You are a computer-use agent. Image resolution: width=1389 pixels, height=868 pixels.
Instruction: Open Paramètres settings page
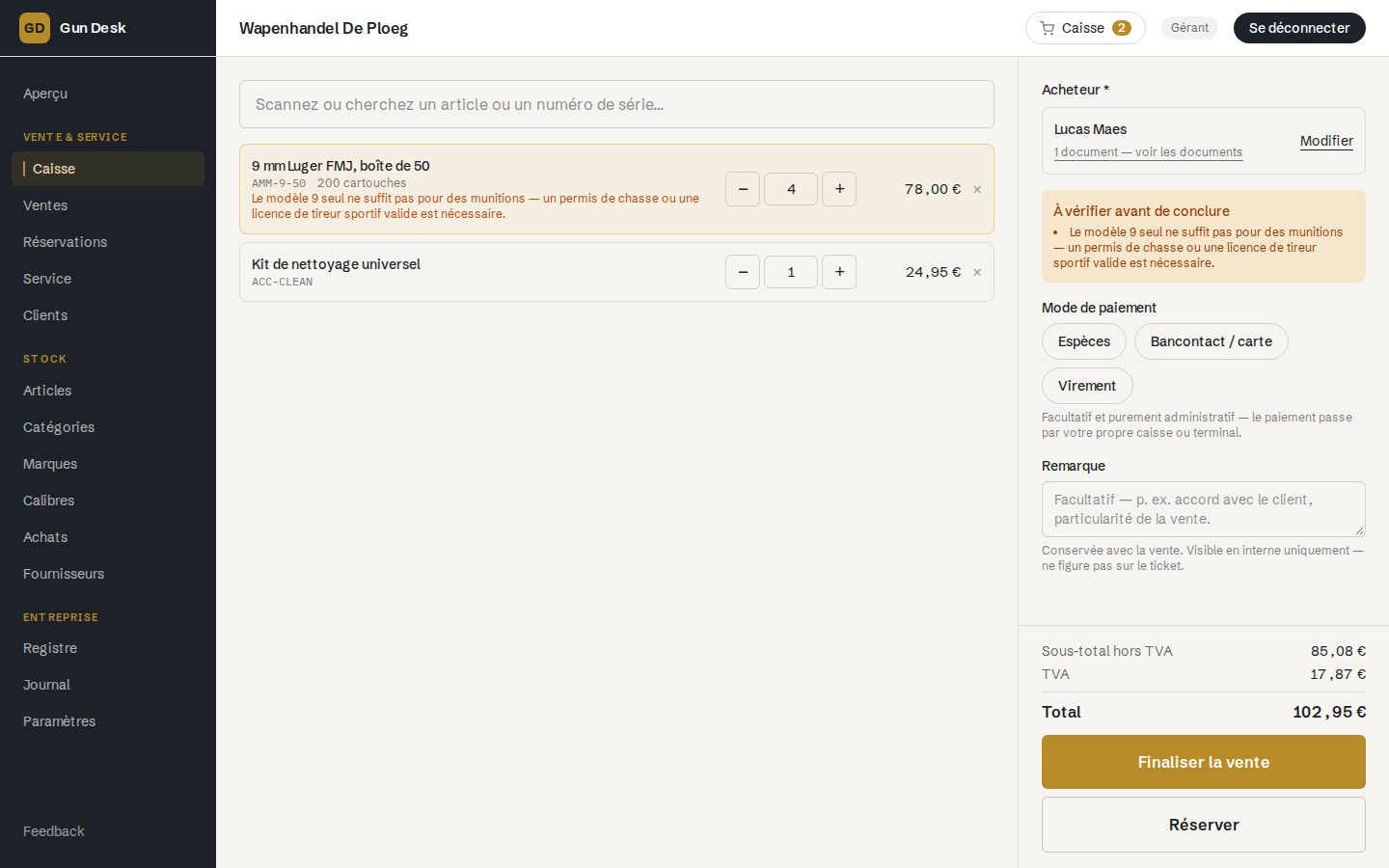point(108,721)
